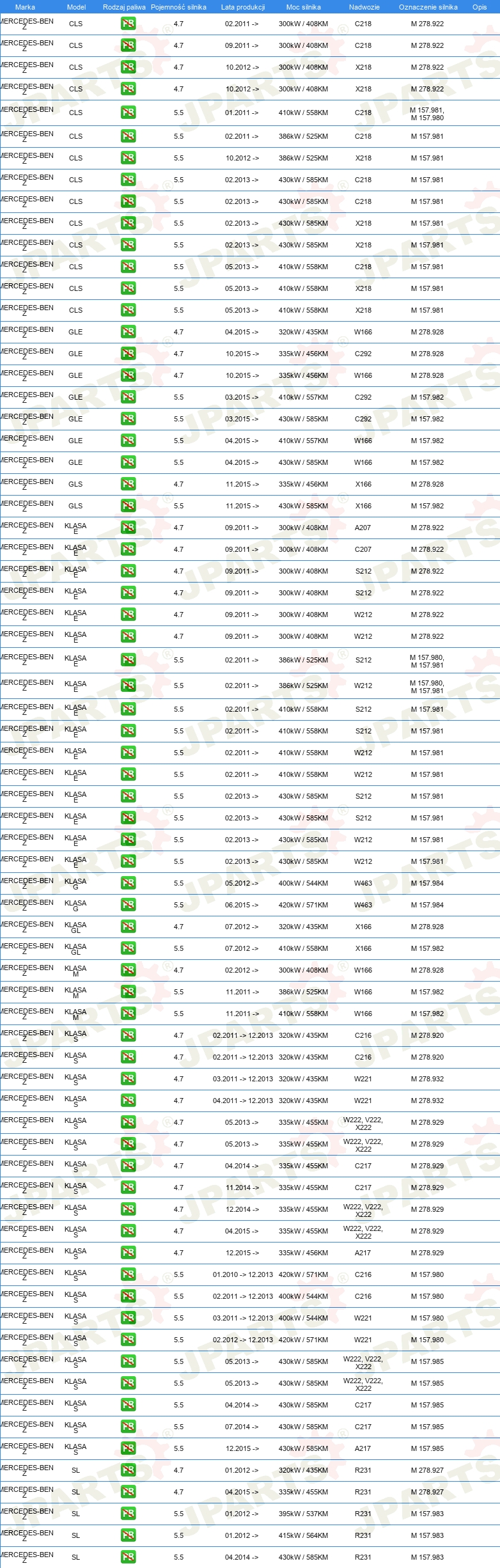This screenshot has width=500, height=1568.
Task: Click the Lata produkcji column header
Action: [x=243, y=7]
